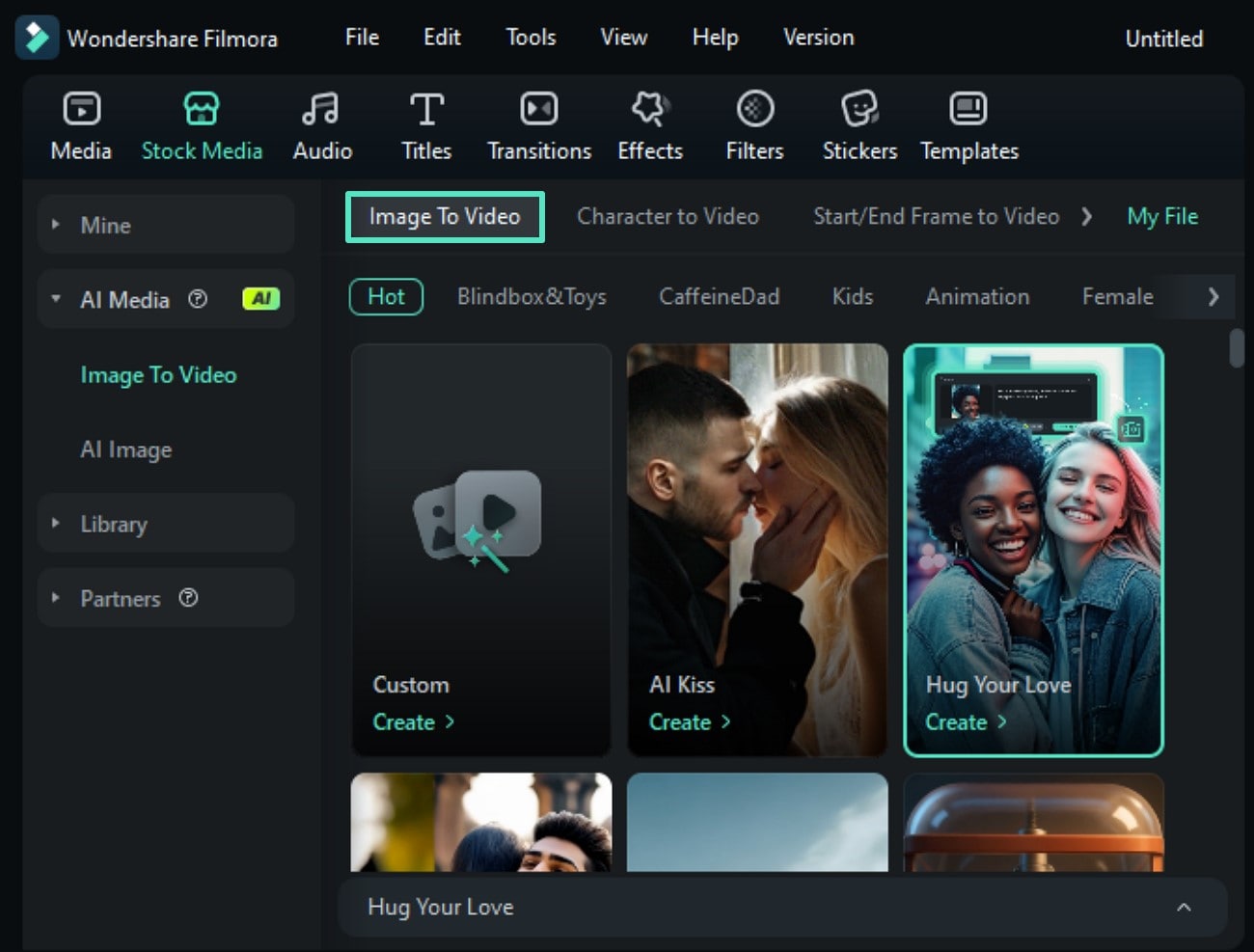The image size is (1254, 952).
Task: Click Create under AI Kiss
Action: click(x=689, y=721)
